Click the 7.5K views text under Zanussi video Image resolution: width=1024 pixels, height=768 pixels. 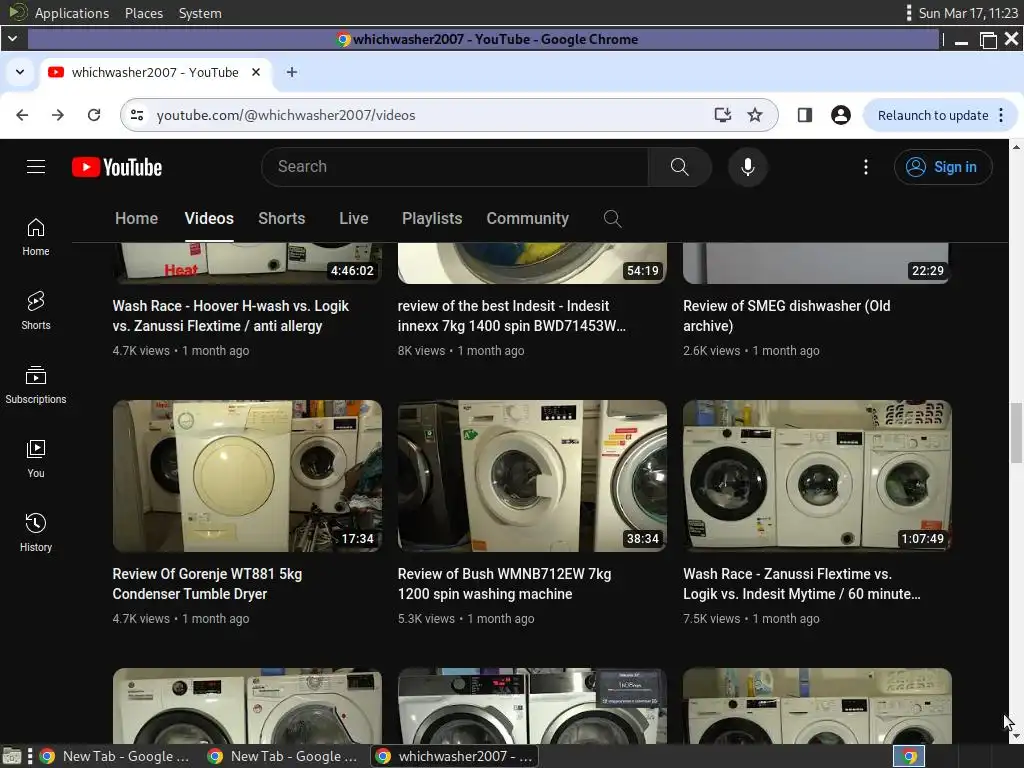point(711,618)
